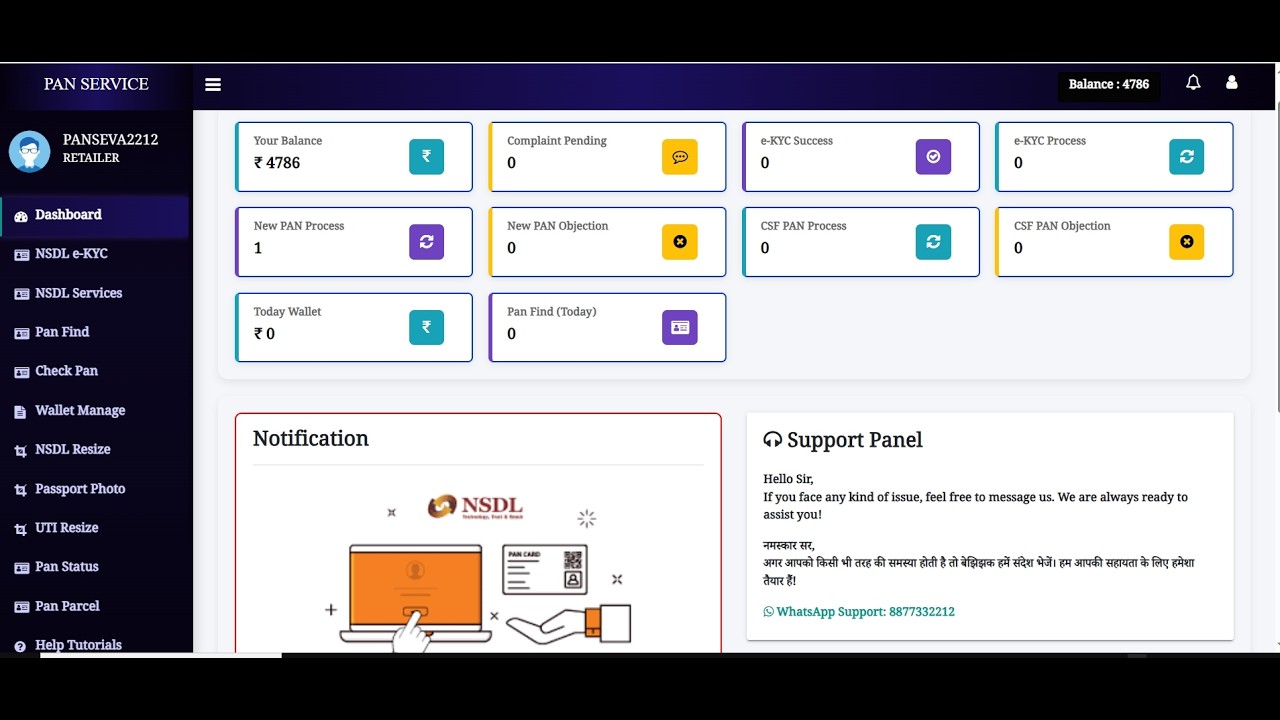
Task: Open NSDL Resize tool
Action: [x=95, y=450]
